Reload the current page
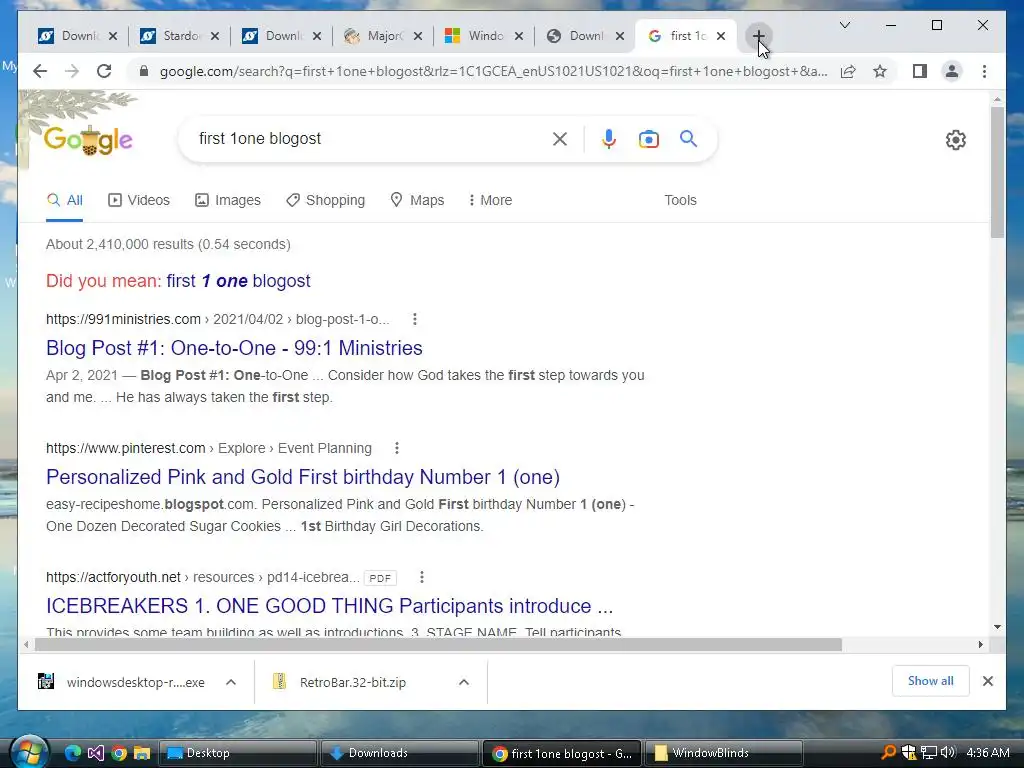 [x=104, y=71]
